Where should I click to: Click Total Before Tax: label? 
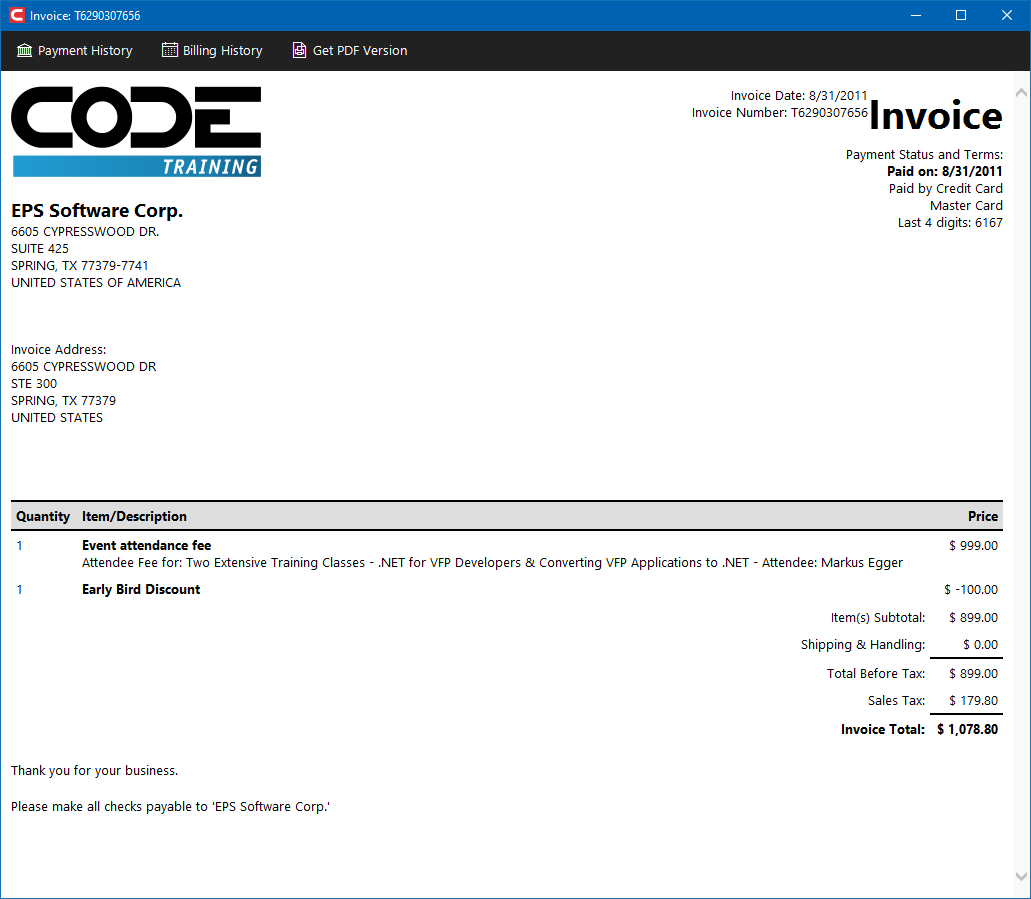pyautogui.click(x=875, y=673)
